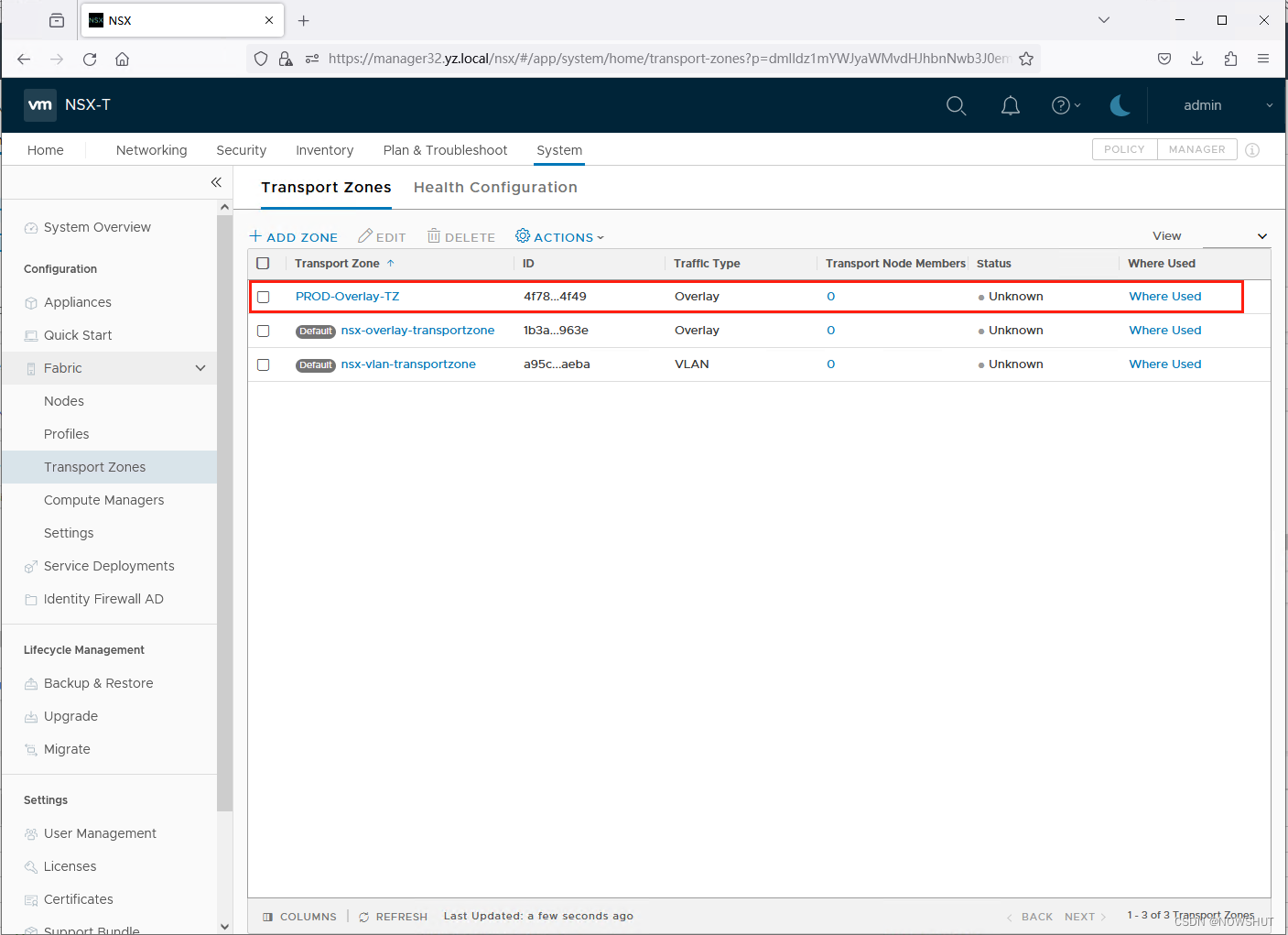Open browser downloads panel
The height and width of the screenshot is (935, 1288).
pos(1196,59)
